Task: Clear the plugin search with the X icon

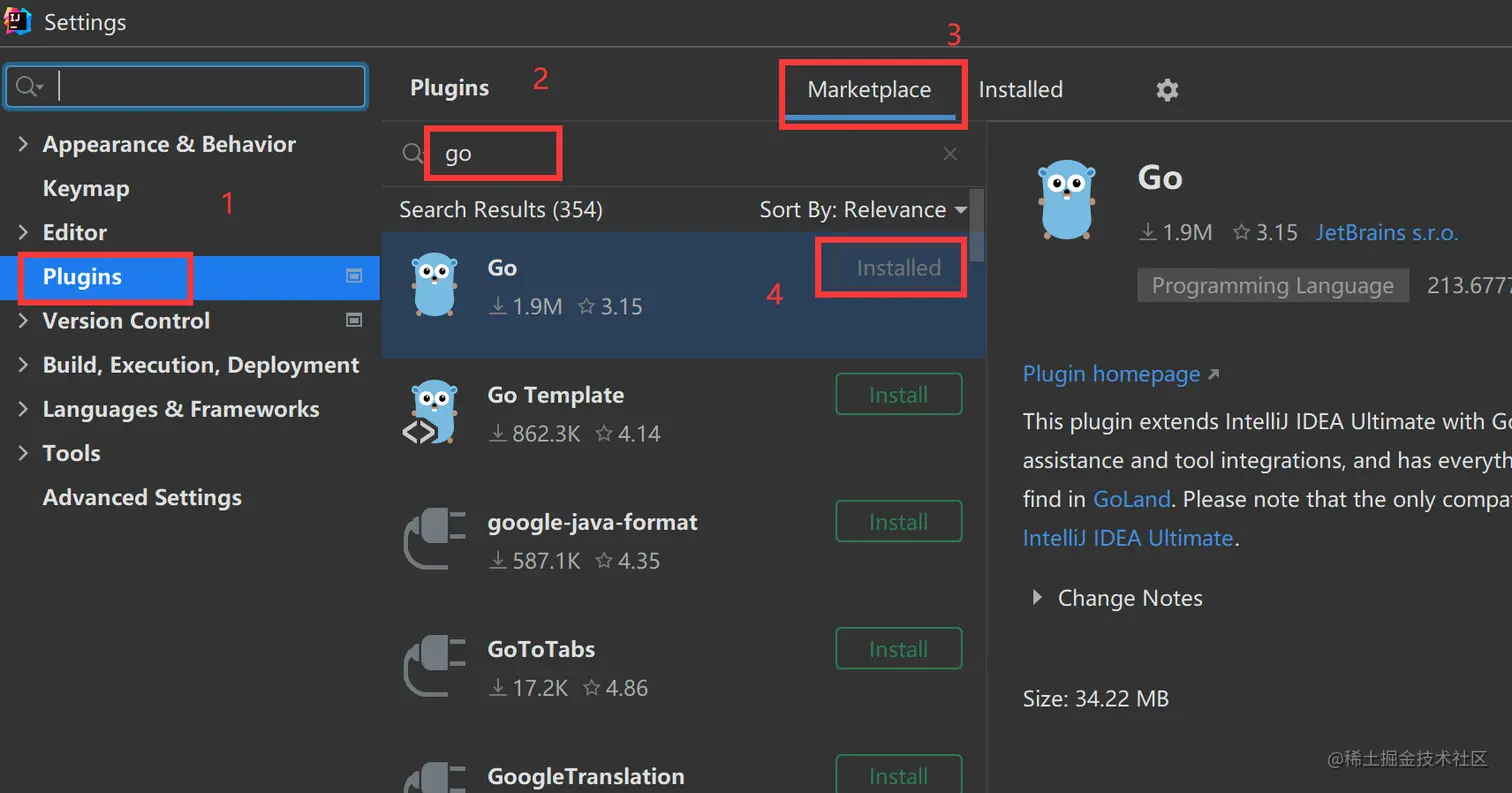Action: pos(950,153)
